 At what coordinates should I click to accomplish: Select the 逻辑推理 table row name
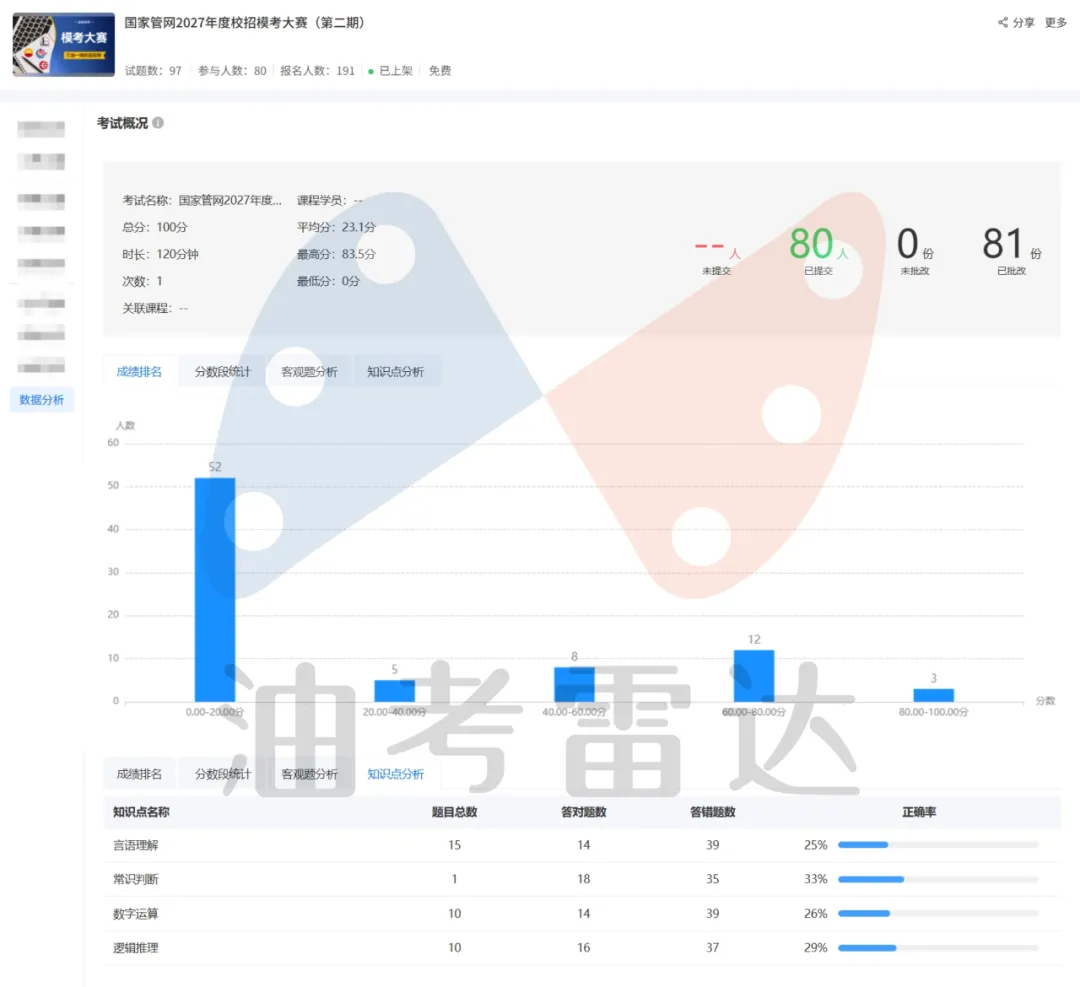pos(136,948)
